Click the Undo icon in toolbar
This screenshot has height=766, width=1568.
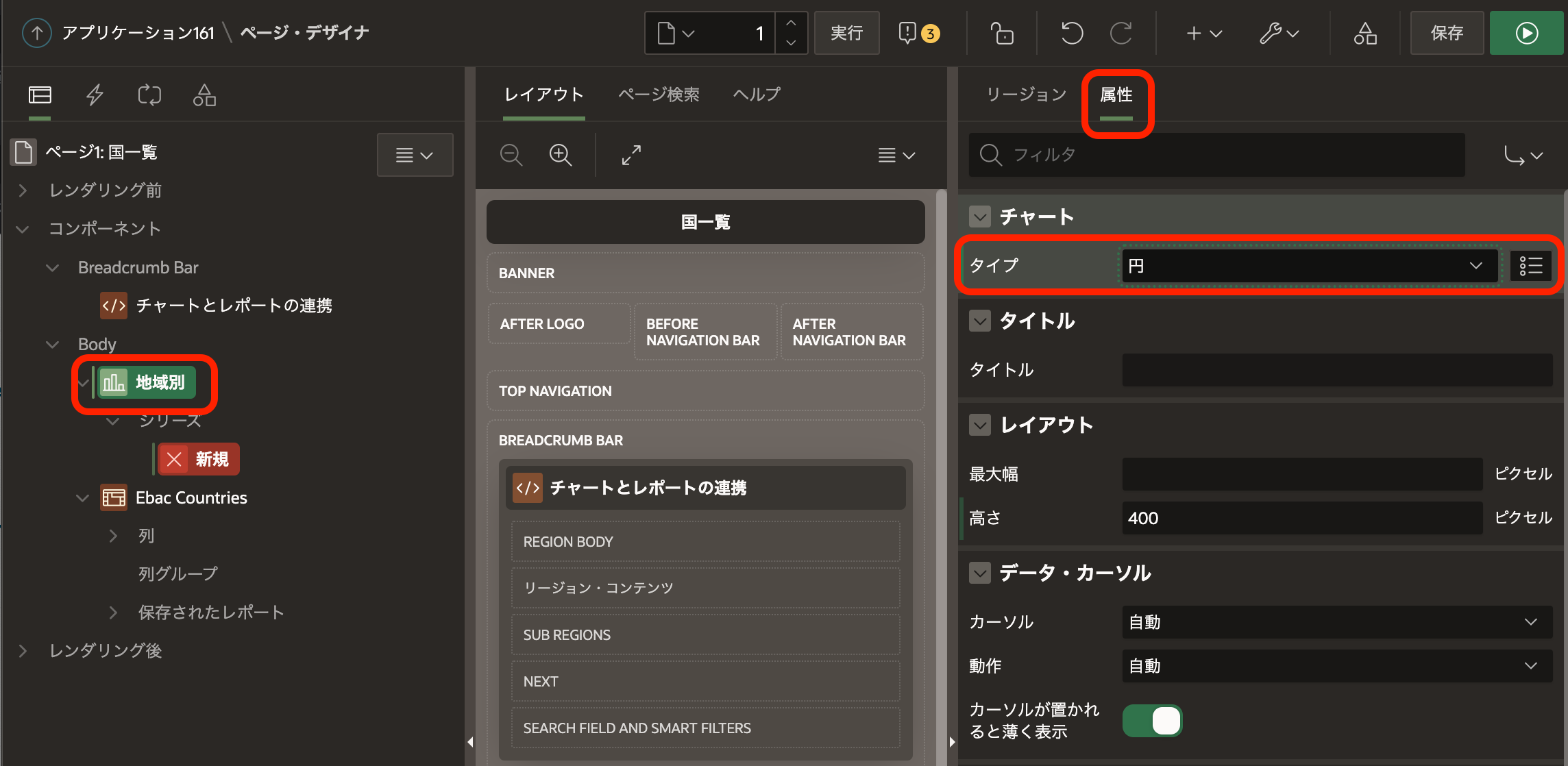(1072, 33)
